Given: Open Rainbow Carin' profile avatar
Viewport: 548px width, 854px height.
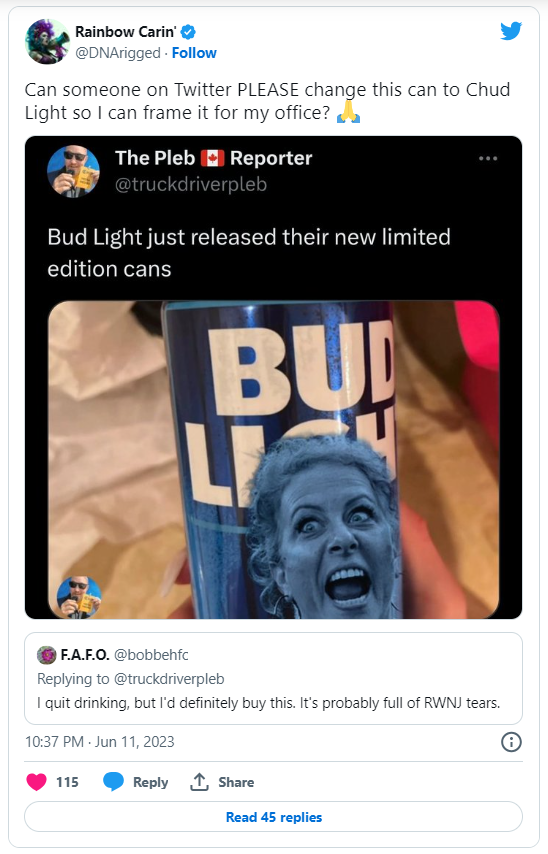Looking at the screenshot, I should point(47,41).
